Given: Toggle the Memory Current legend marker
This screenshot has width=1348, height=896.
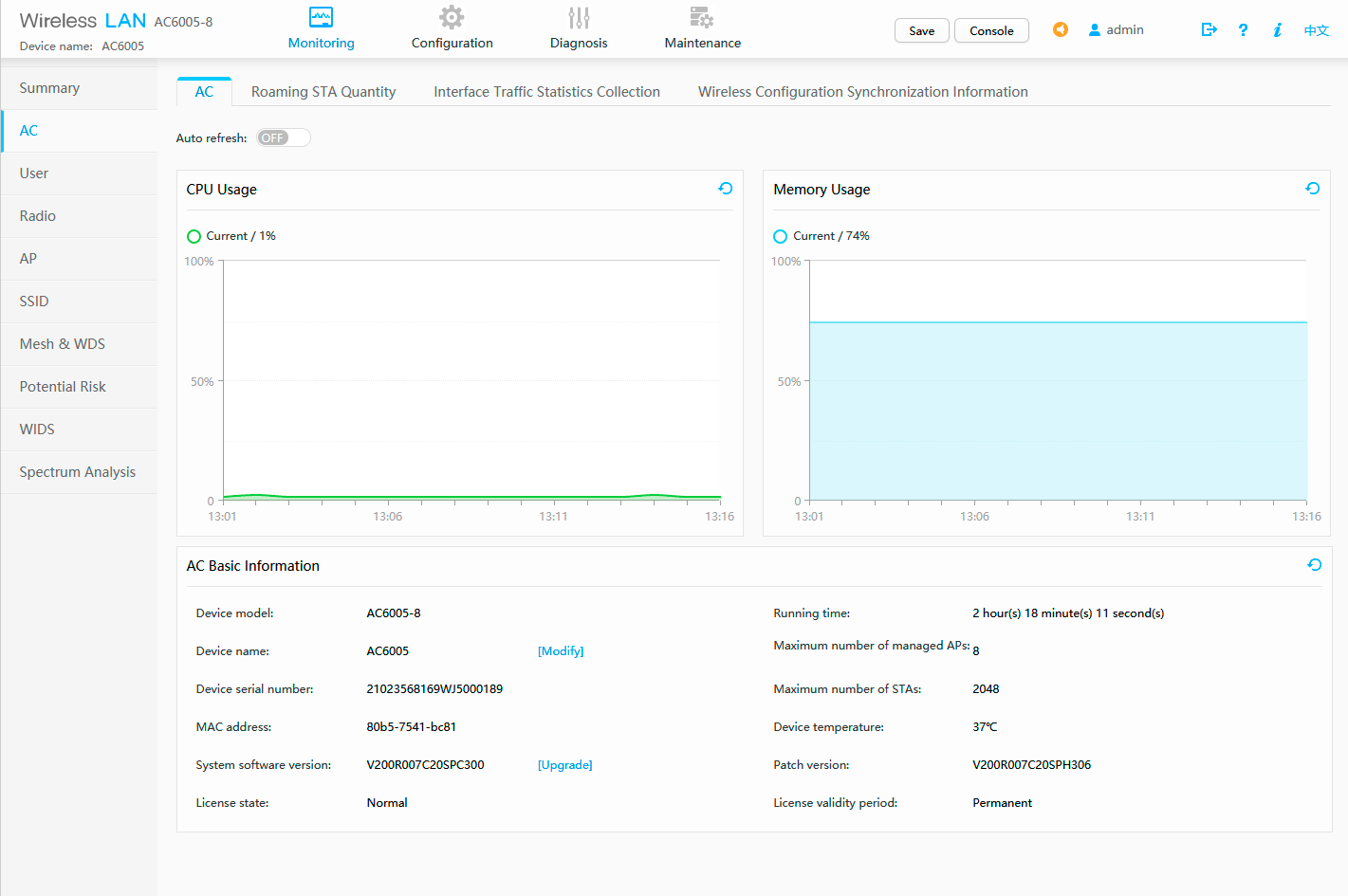Looking at the screenshot, I should coord(781,236).
